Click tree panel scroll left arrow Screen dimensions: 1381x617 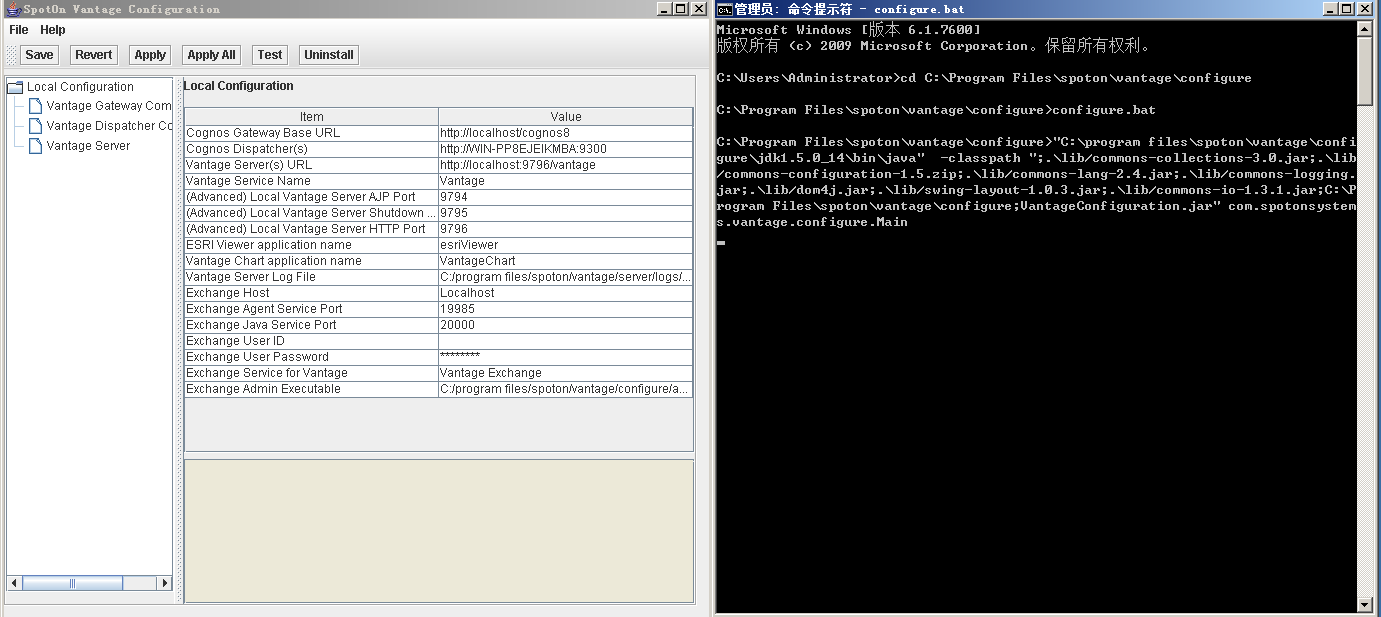click(14, 583)
